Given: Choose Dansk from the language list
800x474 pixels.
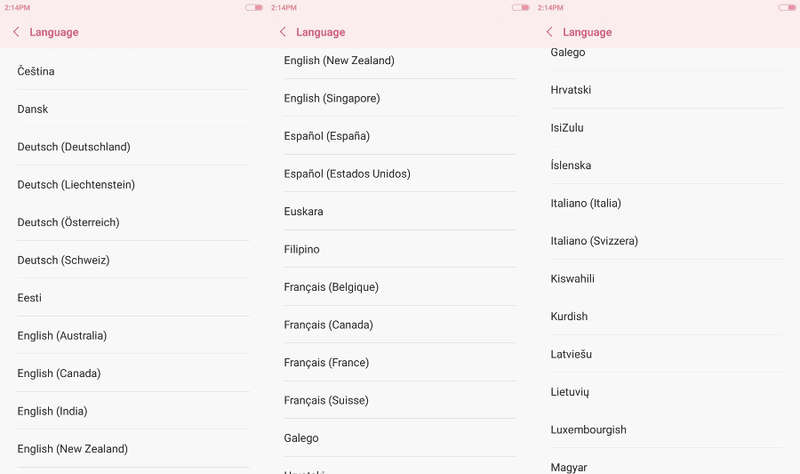Looking at the screenshot, I should [x=33, y=109].
